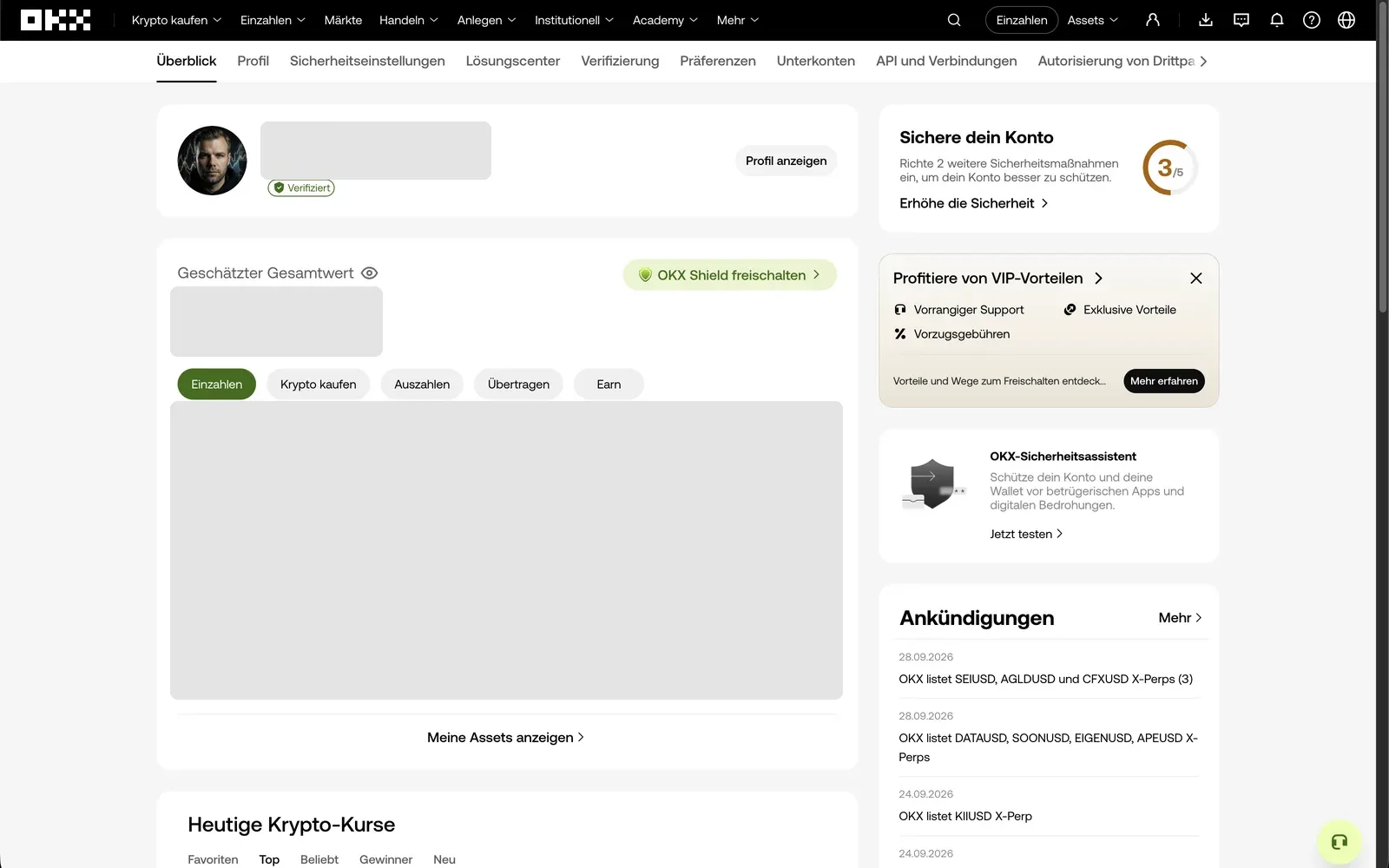Image resolution: width=1389 pixels, height=868 pixels.
Task: Expand the Assets dropdown menu
Action: tap(1093, 20)
